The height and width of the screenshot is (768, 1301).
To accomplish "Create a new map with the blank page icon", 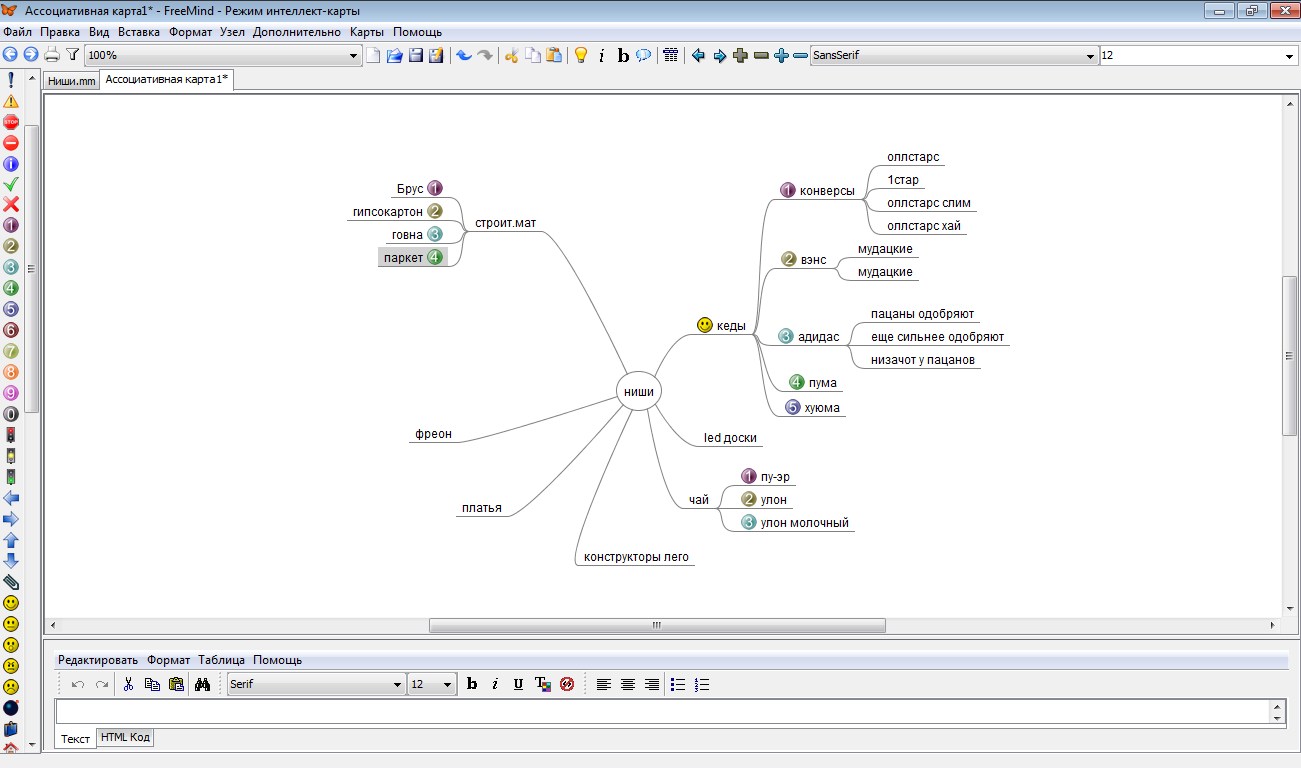I will (x=374, y=56).
